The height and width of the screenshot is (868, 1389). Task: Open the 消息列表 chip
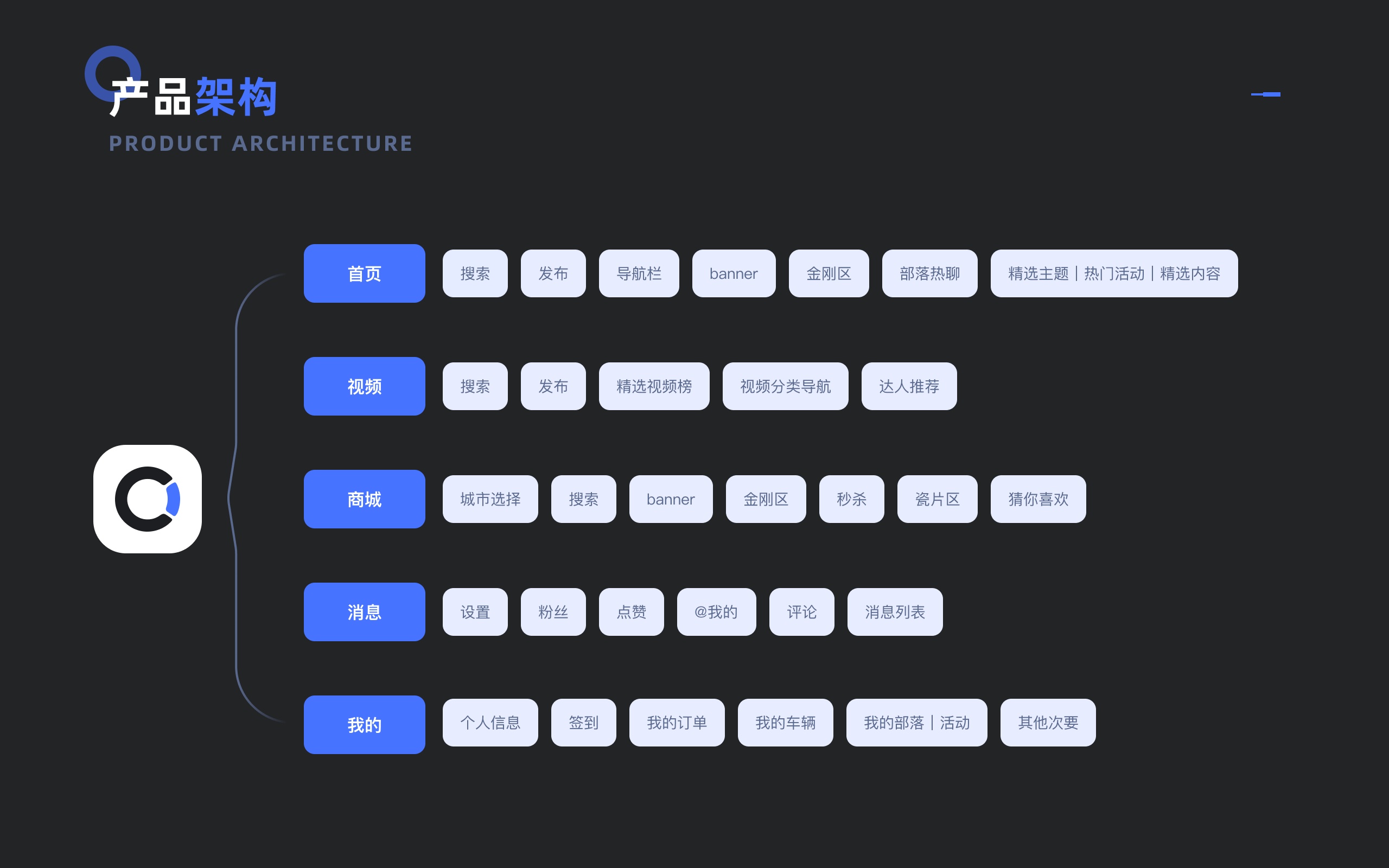coord(894,612)
